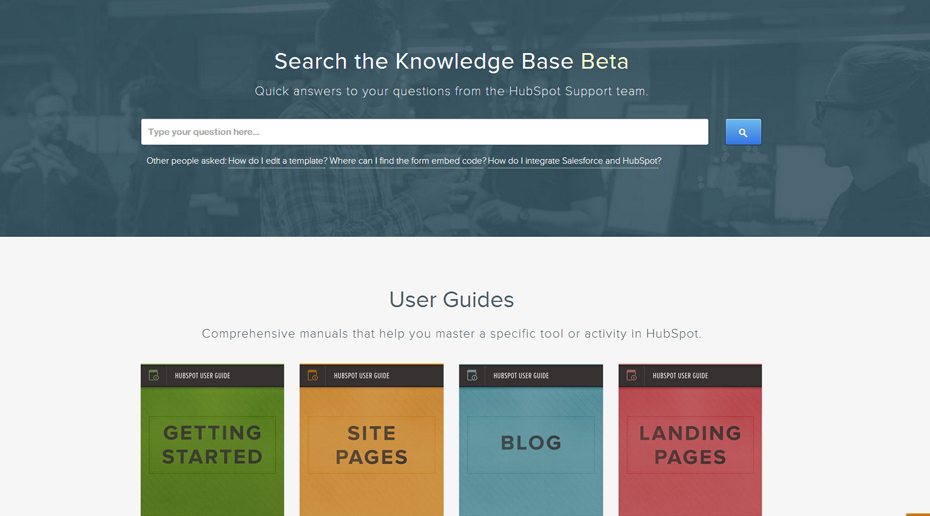The width and height of the screenshot is (930, 516).
Task: Click the 'Search the Knowledge Base Beta' heading
Action: point(451,61)
